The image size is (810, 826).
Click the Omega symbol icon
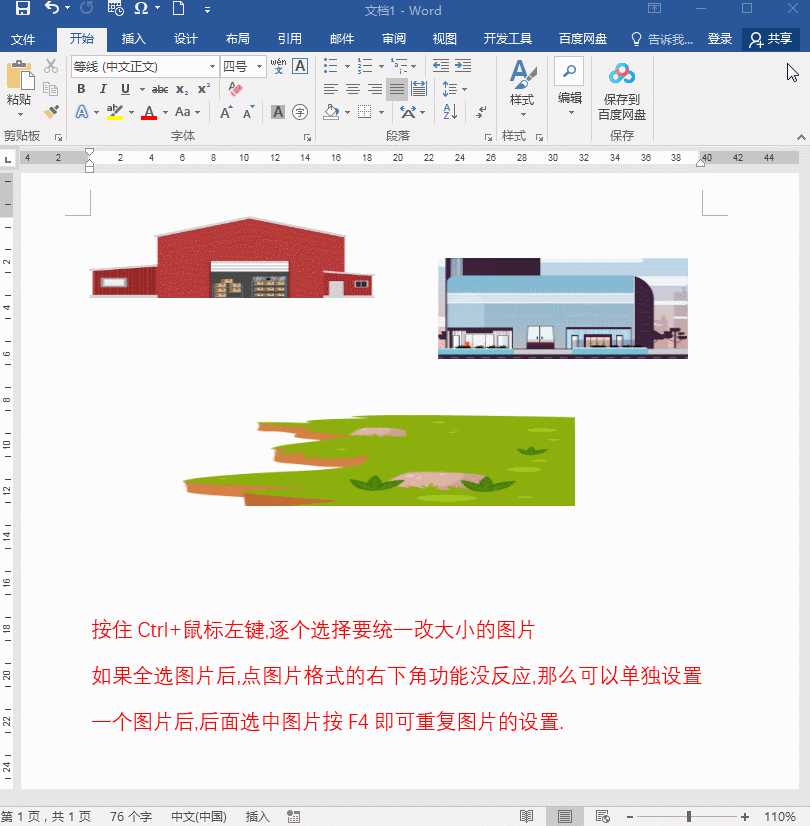click(141, 8)
